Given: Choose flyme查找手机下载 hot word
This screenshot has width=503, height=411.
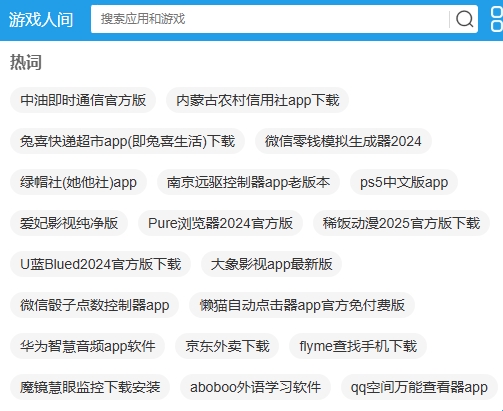Looking at the screenshot, I should coord(358,346).
